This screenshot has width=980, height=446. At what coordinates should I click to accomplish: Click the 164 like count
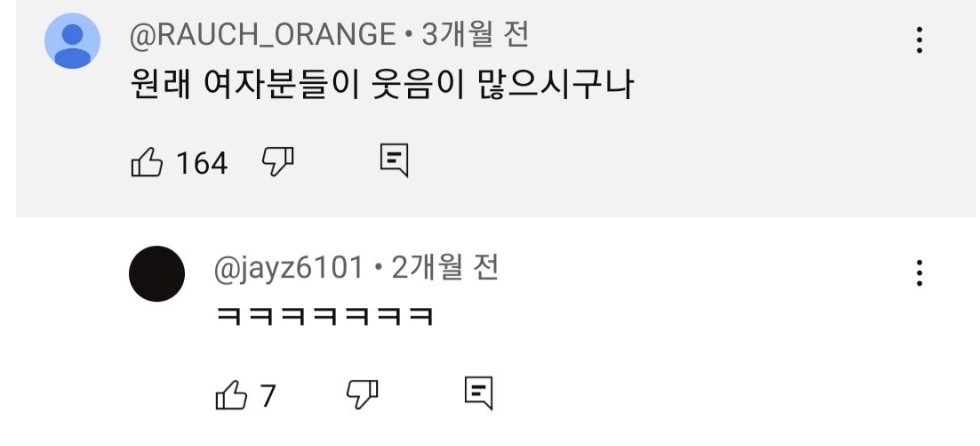pos(202,164)
